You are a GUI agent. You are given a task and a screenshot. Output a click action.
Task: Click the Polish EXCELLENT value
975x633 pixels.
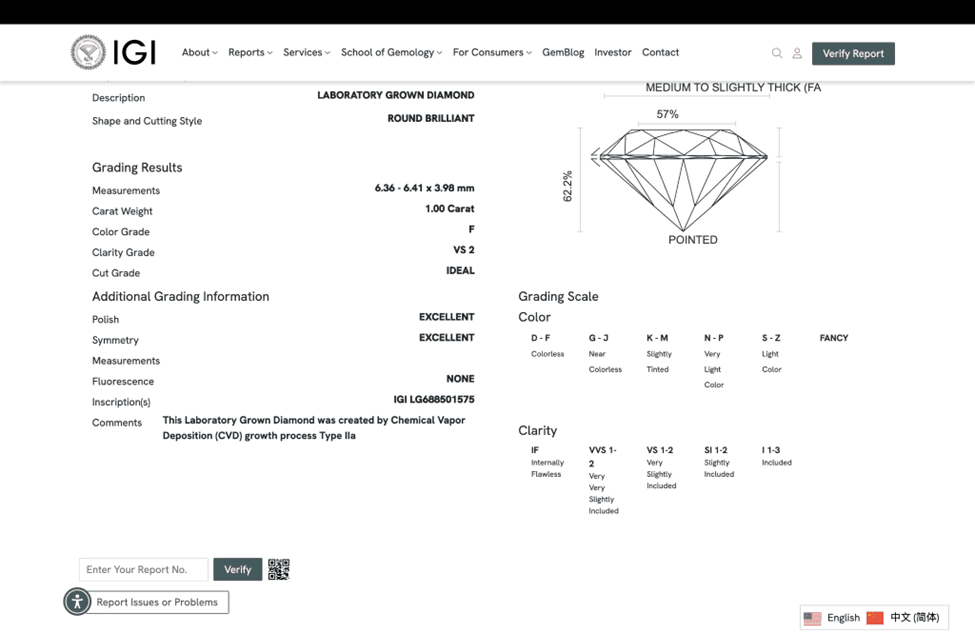[446, 317]
